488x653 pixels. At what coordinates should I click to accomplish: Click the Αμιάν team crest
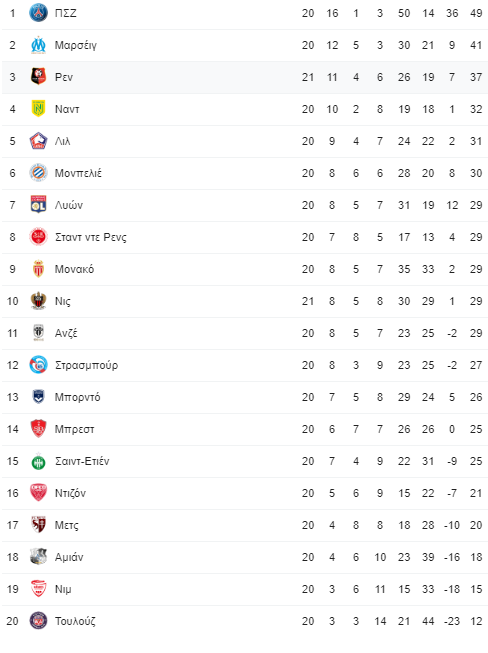click(38, 557)
